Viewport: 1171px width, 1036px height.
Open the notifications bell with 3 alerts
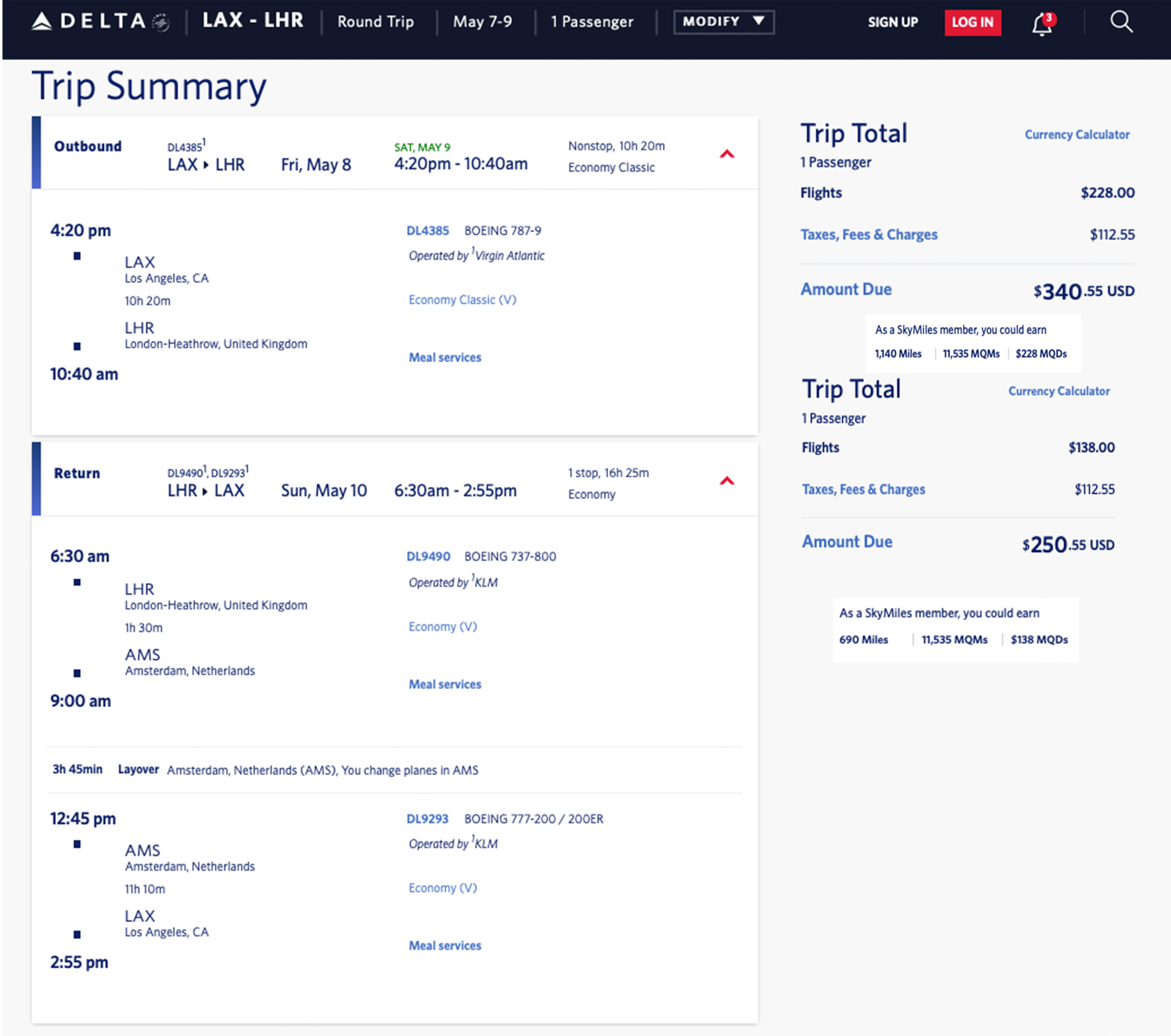(x=1041, y=23)
